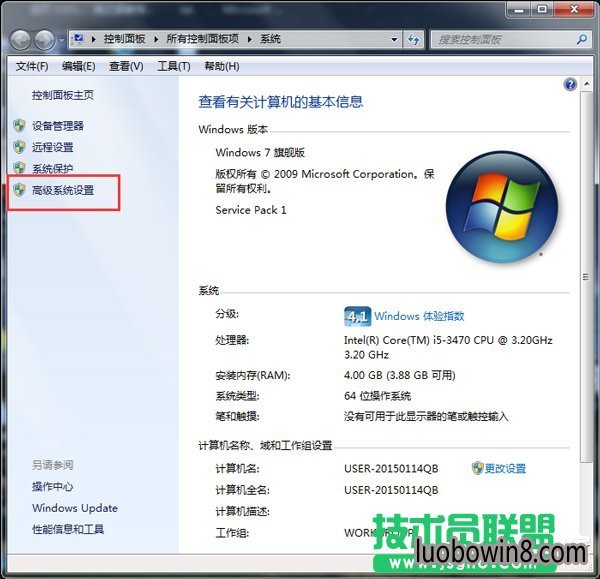Click the 4.1 experience index badge

pyautogui.click(x=357, y=316)
